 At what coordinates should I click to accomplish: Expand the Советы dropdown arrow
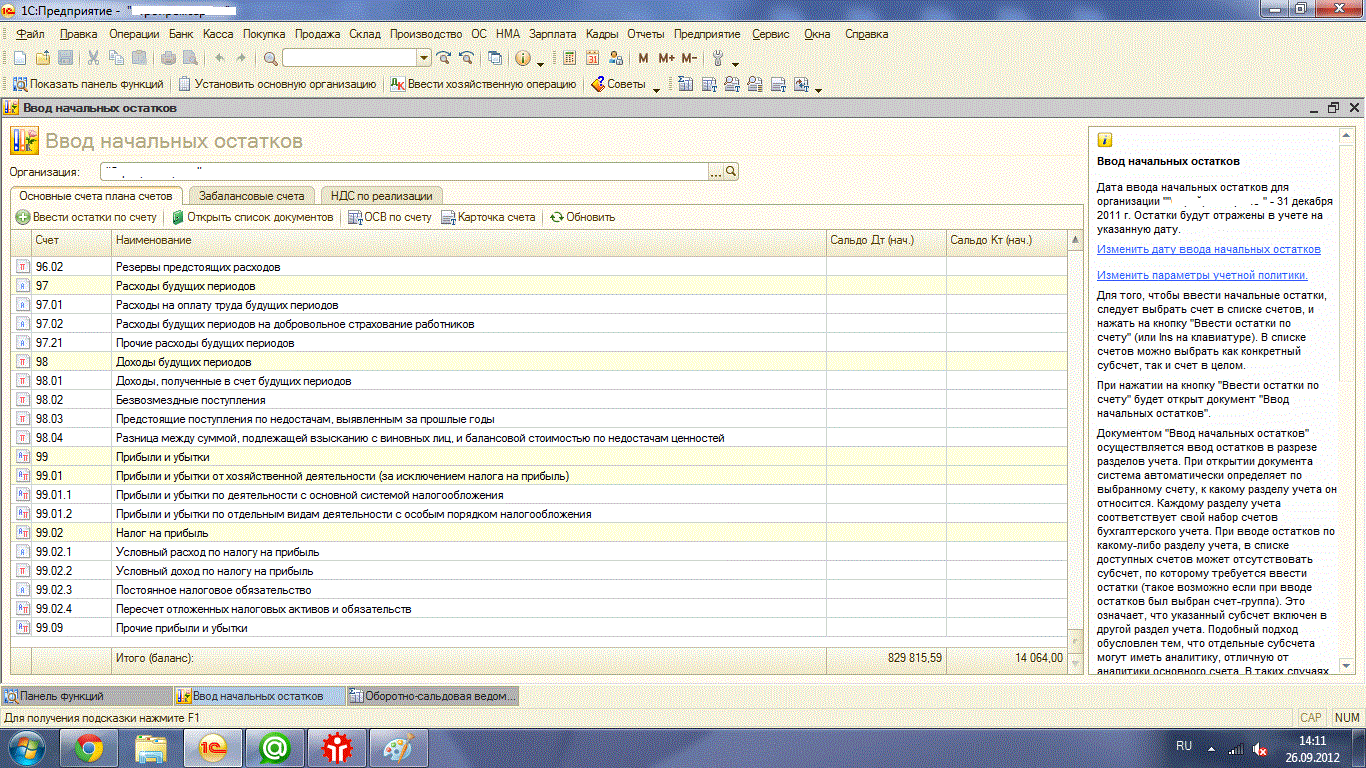tap(656, 89)
